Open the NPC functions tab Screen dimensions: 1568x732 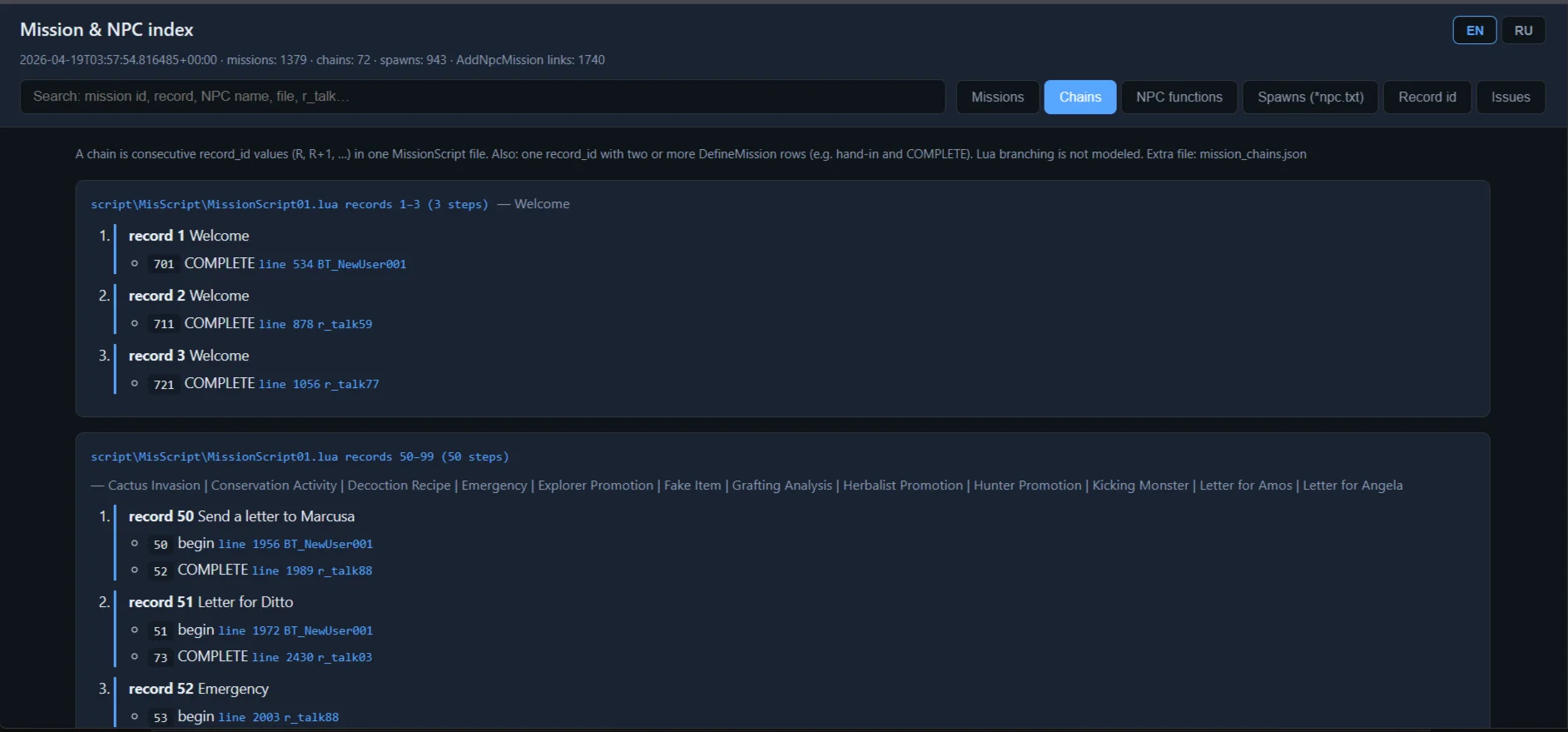pos(1178,97)
